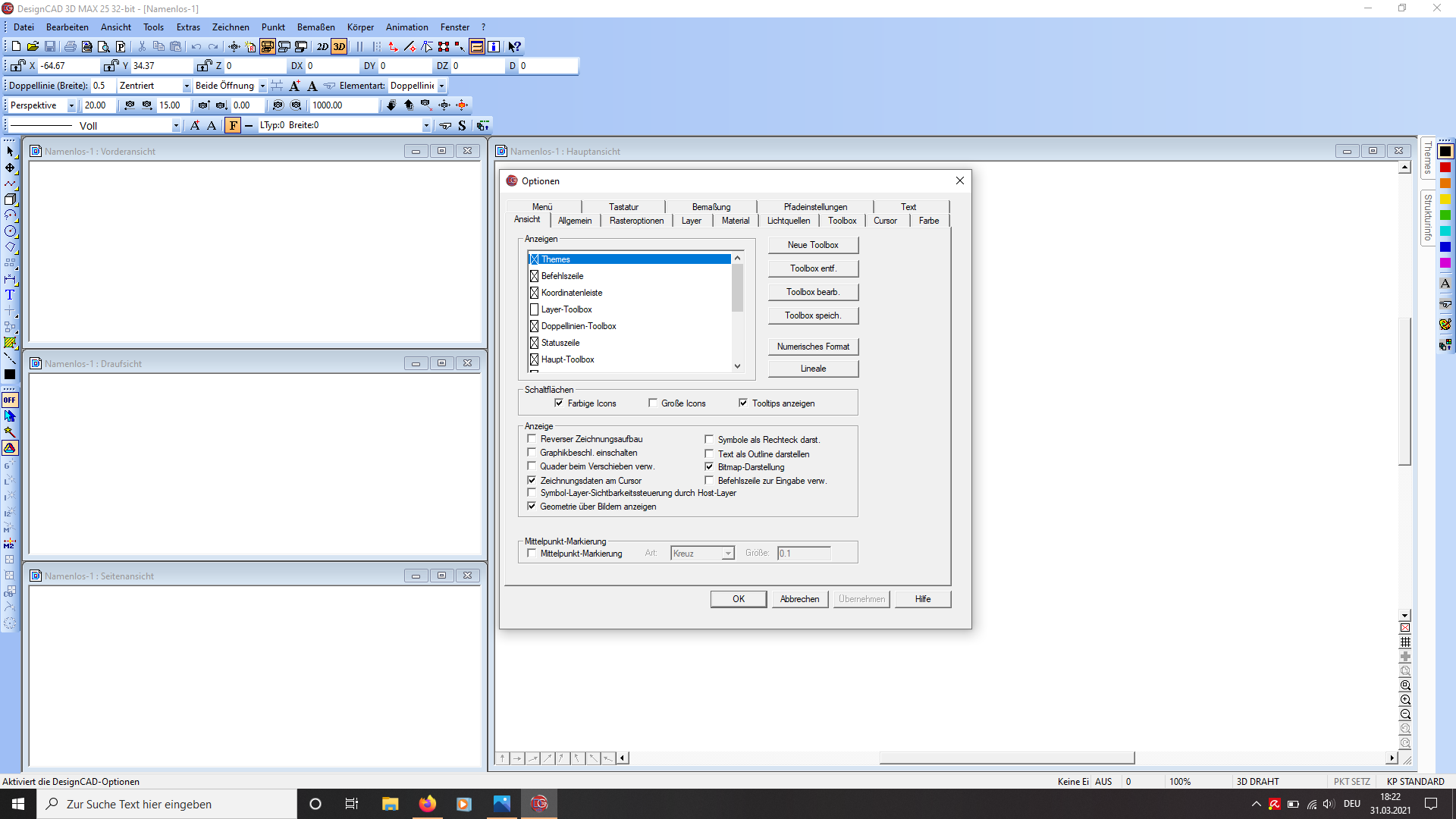This screenshot has height=819, width=1456.
Task: Switch to 2D mode icon
Action: (x=322, y=46)
